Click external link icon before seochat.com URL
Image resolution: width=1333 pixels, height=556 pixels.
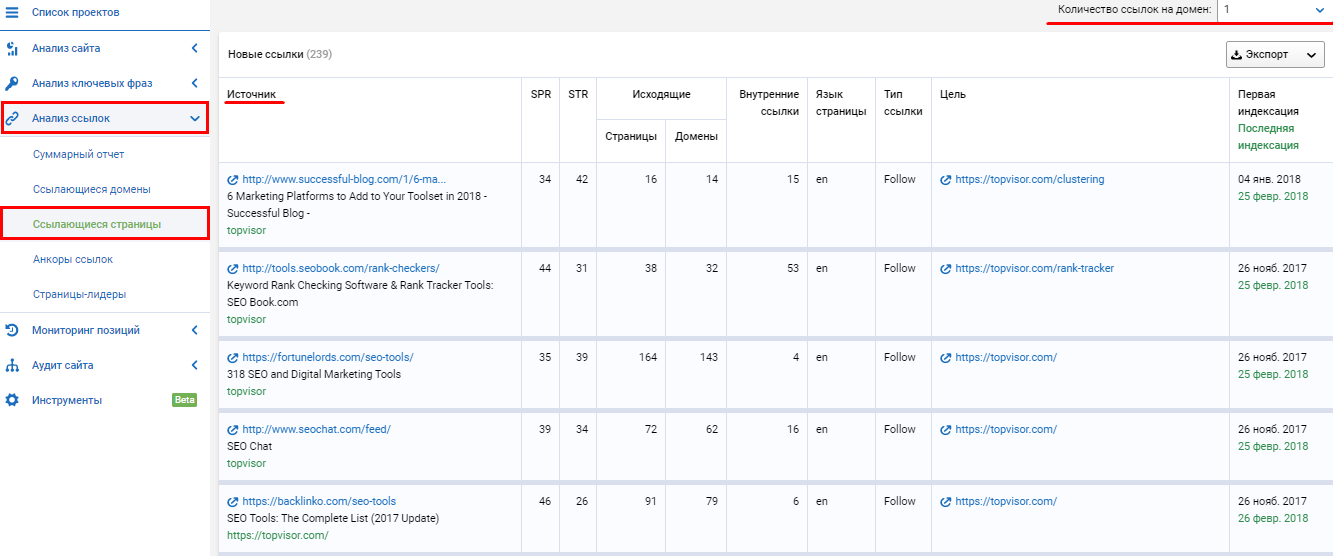tap(233, 430)
